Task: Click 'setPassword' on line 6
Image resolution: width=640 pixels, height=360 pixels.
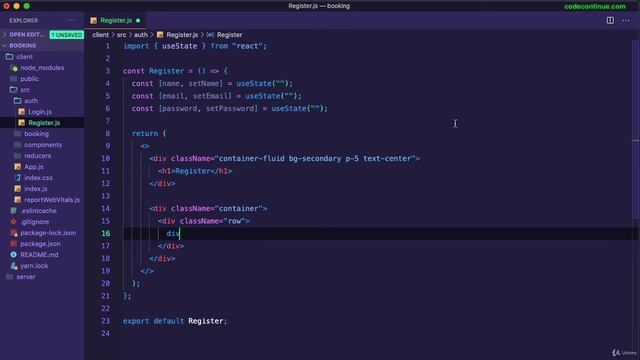Action: coord(231,109)
